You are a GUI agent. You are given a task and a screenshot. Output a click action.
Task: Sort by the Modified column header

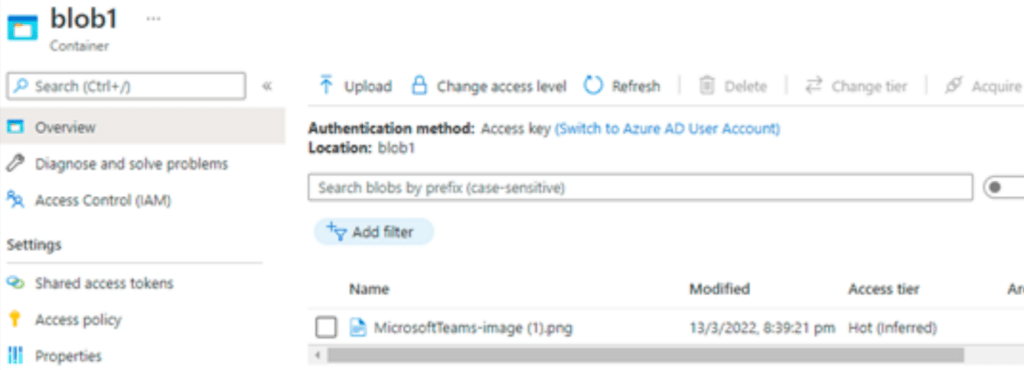tap(719, 288)
